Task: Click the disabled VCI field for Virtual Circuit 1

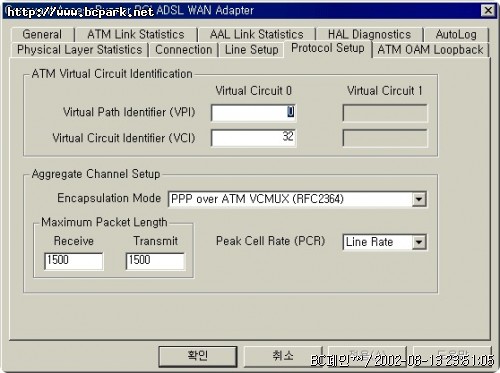Action: click(x=385, y=138)
